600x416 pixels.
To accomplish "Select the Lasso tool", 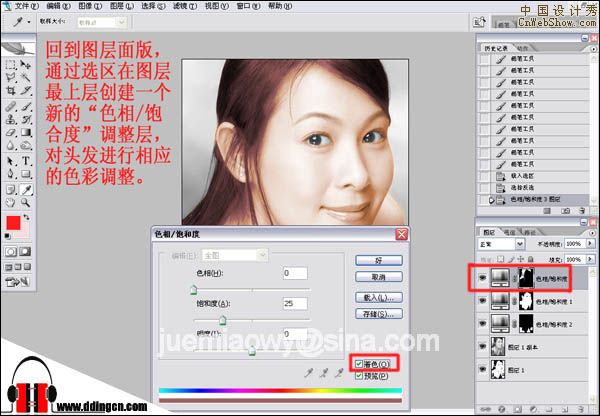I will (11, 77).
